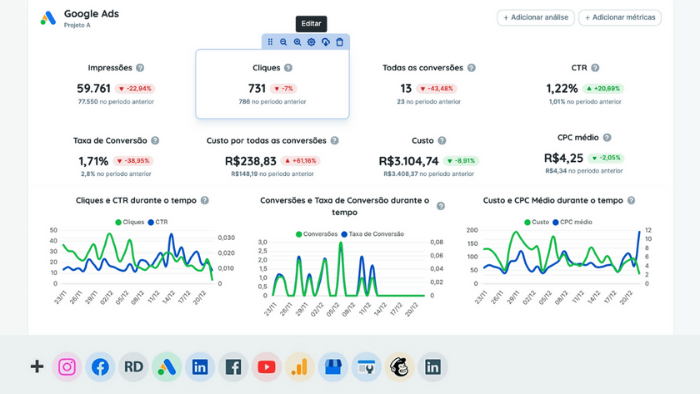Click the help icon next to Cliques metric
Screen dimensions: 700x394
[x=288, y=68]
